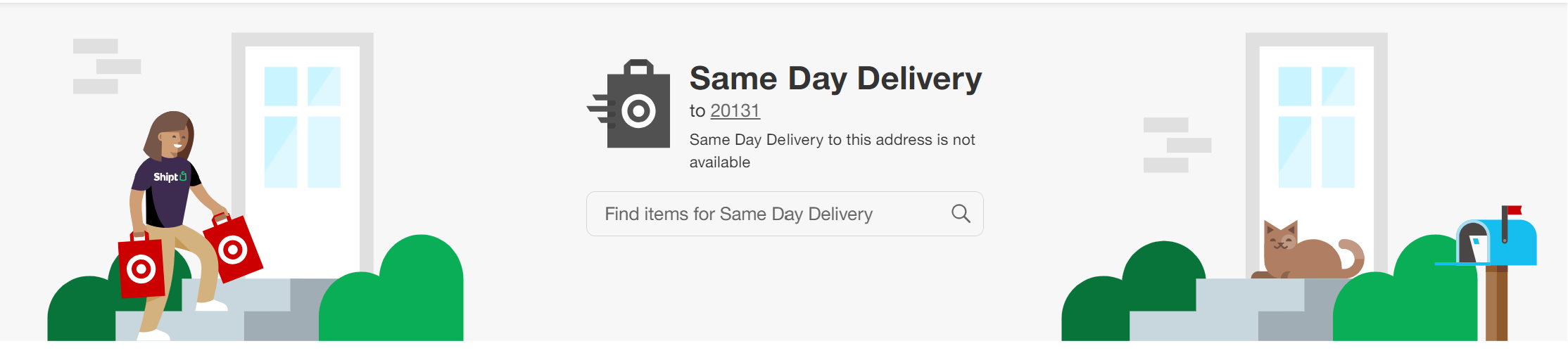Focus the Find items for Same Day Delivery field
This screenshot has height=353, width=1568.
tap(767, 214)
